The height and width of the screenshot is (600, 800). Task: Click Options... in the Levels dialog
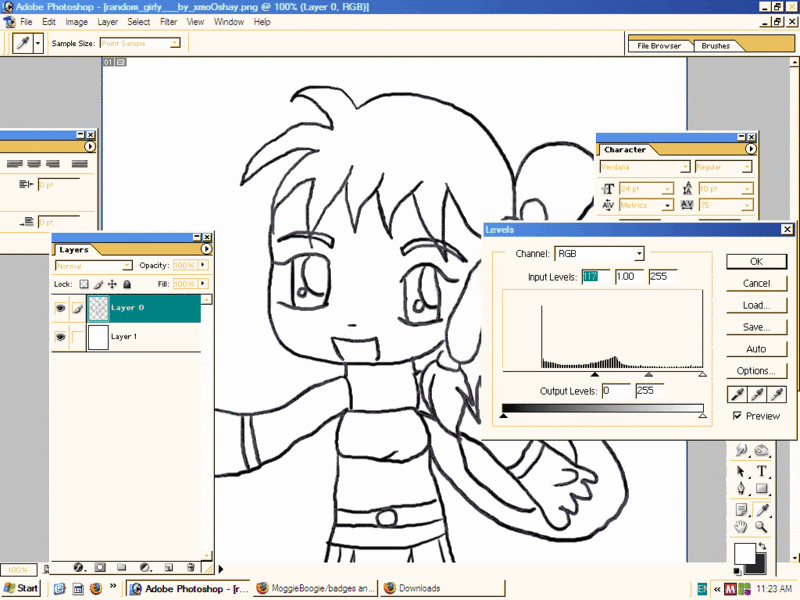tap(756, 371)
